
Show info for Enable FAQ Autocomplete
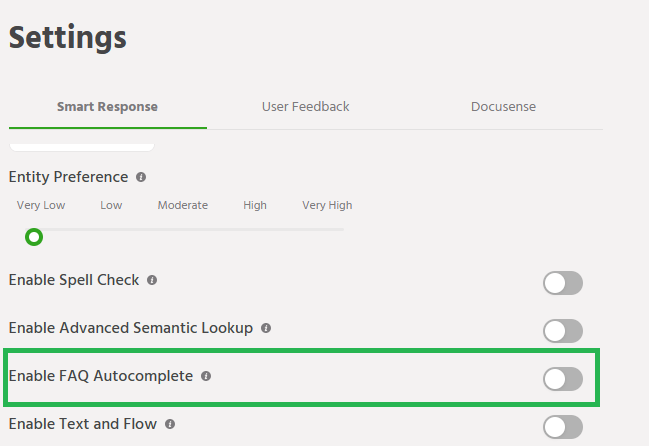point(206,376)
